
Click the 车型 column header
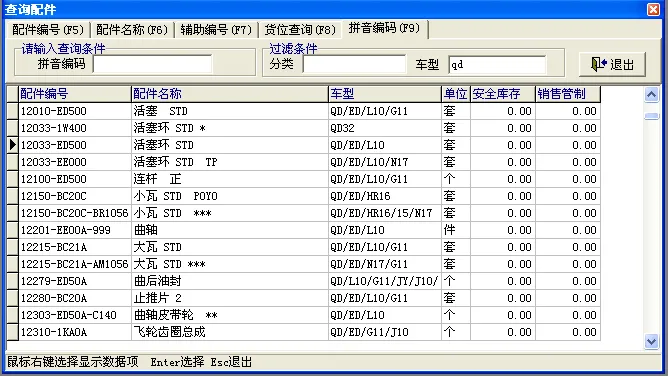pyautogui.click(x=385, y=94)
